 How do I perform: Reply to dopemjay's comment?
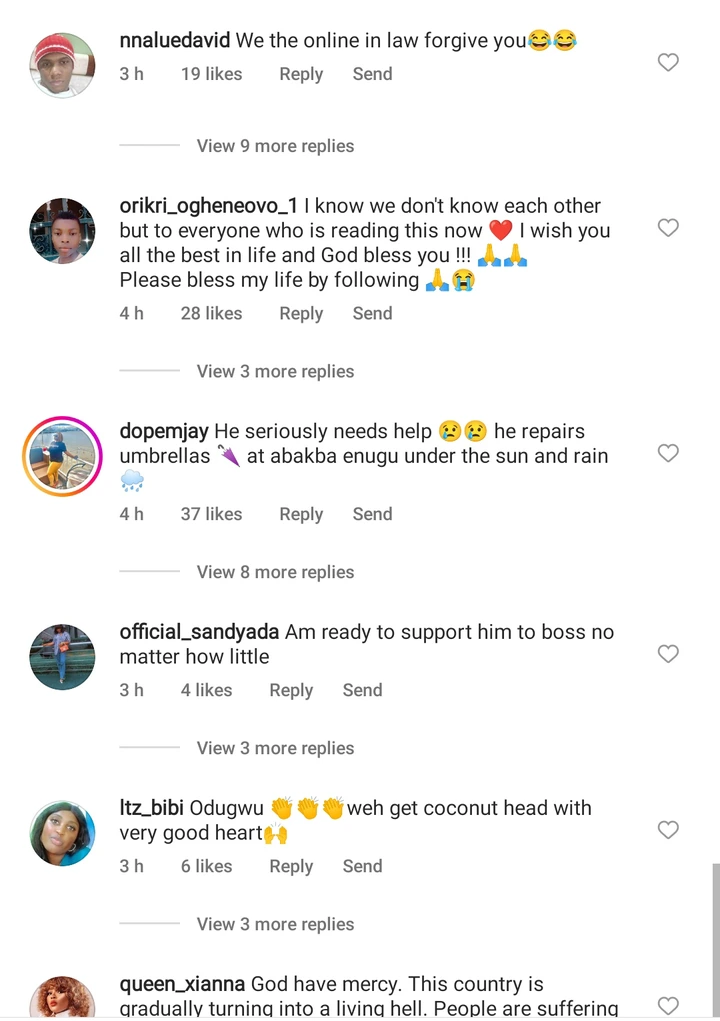[301, 514]
